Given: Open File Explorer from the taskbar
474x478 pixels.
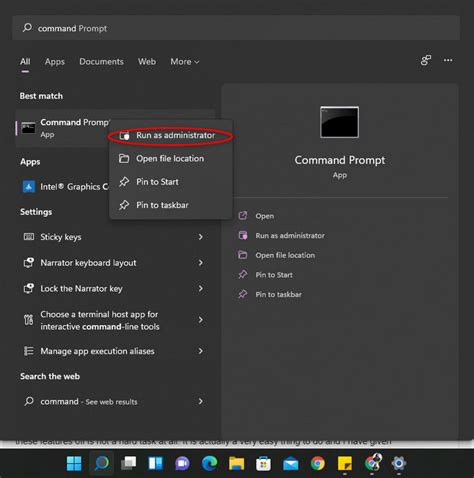Looking at the screenshot, I should (236, 464).
